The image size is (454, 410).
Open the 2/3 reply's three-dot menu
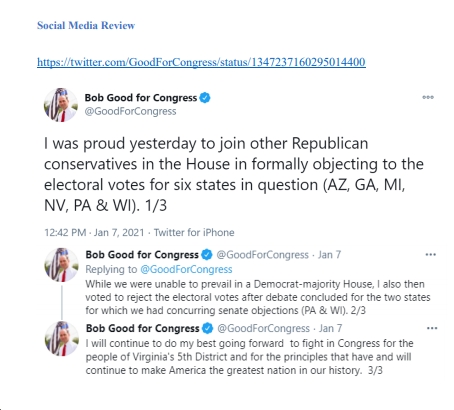(431, 255)
